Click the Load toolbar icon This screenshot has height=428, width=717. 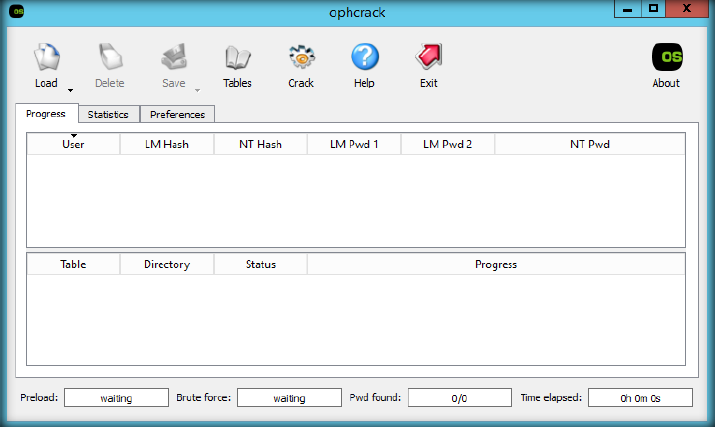click(47, 57)
